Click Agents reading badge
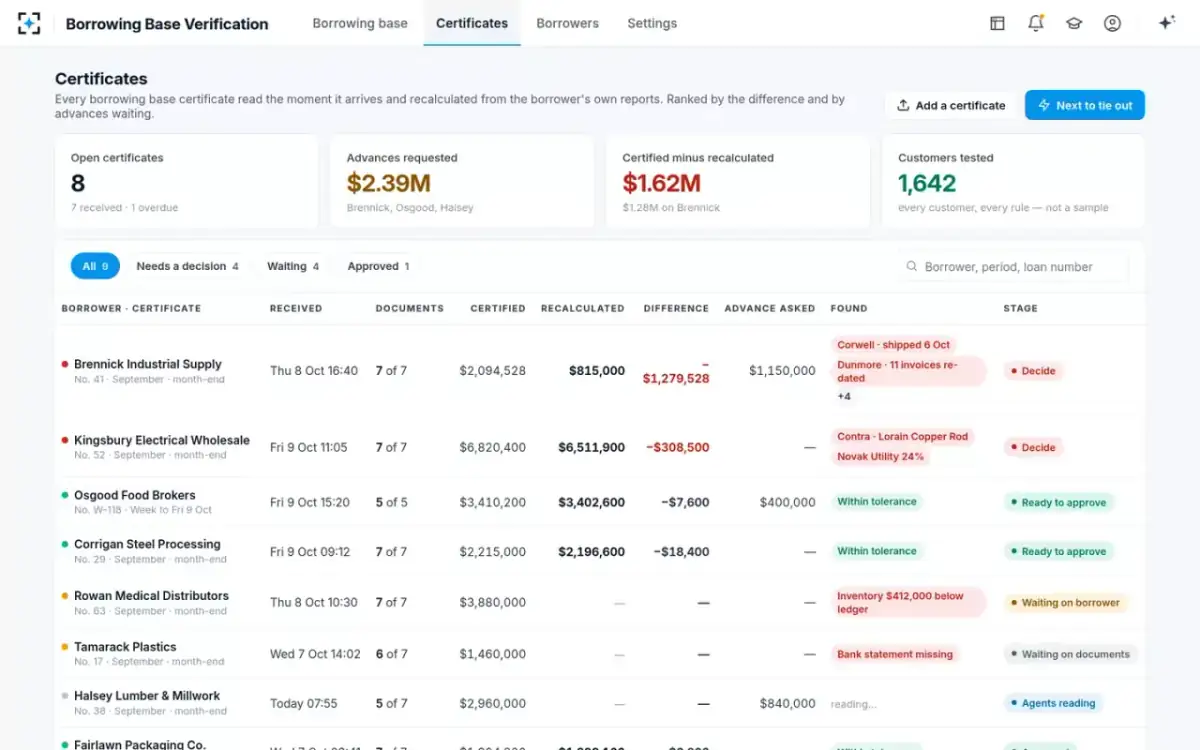This screenshot has height=750, width=1200. pos(1053,703)
